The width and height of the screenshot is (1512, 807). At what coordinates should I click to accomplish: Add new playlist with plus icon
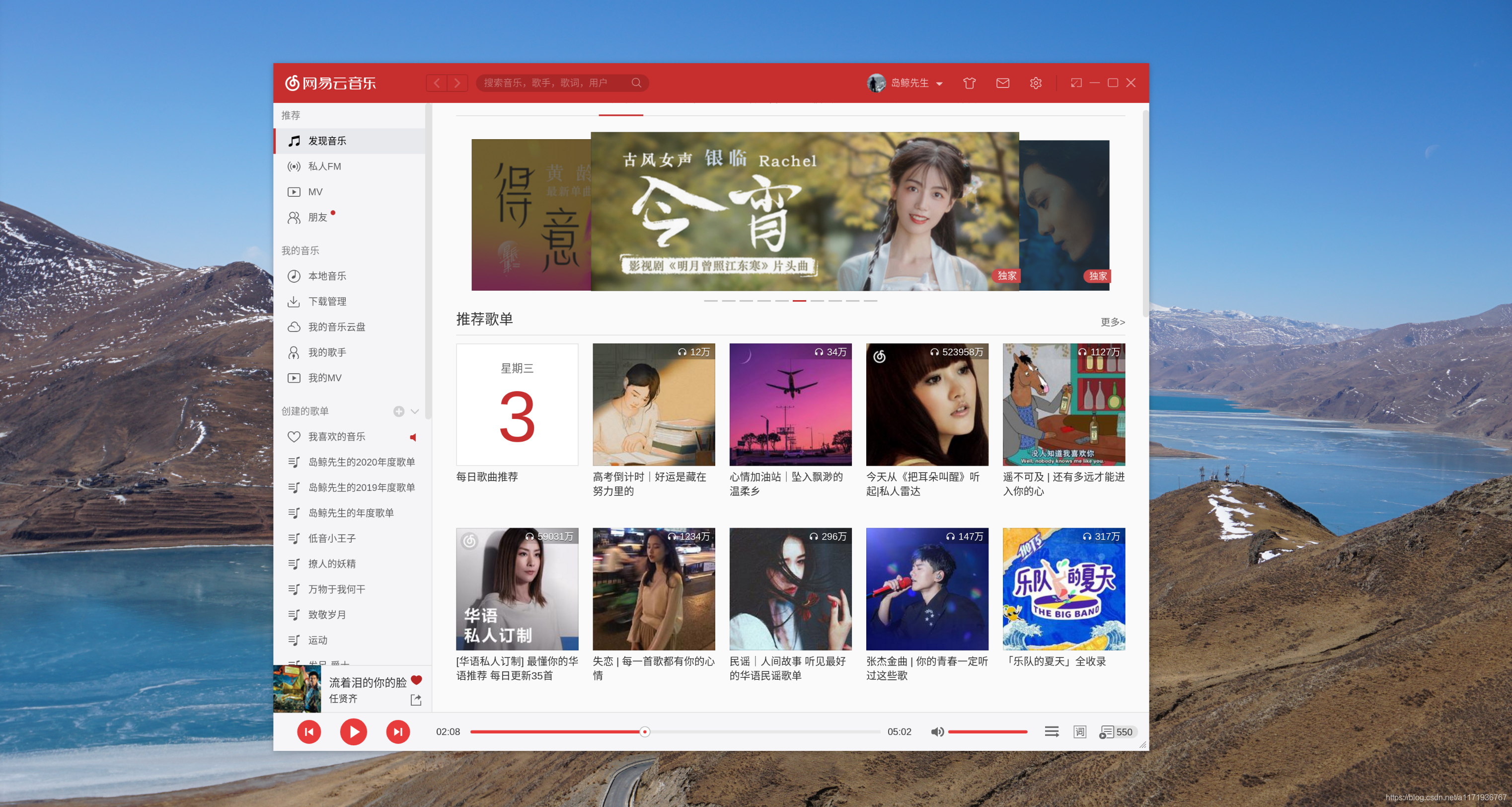pyautogui.click(x=398, y=411)
